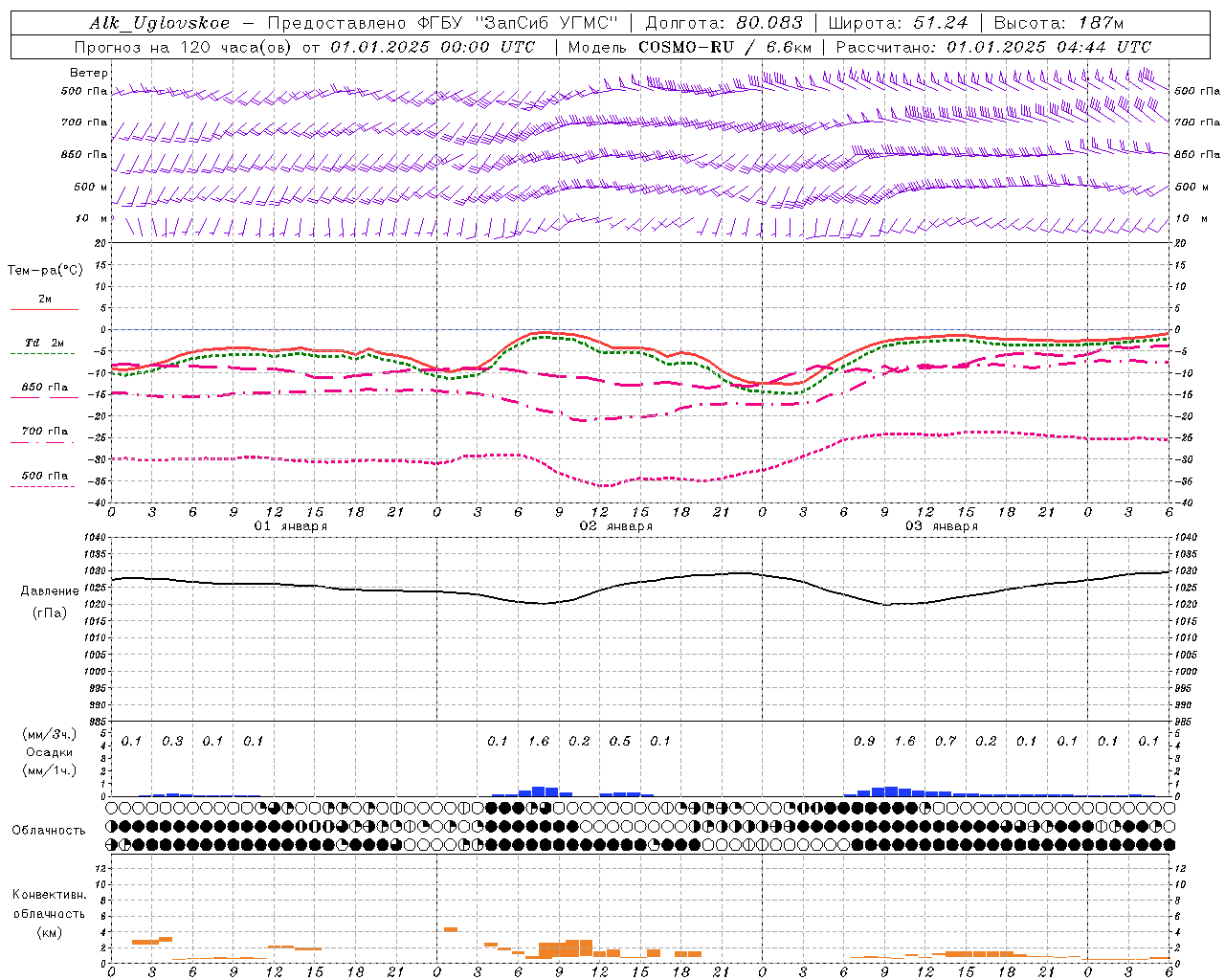Click the 'Рассчитано: 01.01.2025 04:44 UTC' timestamp
Screen dimensions: 1225x980
993,47
